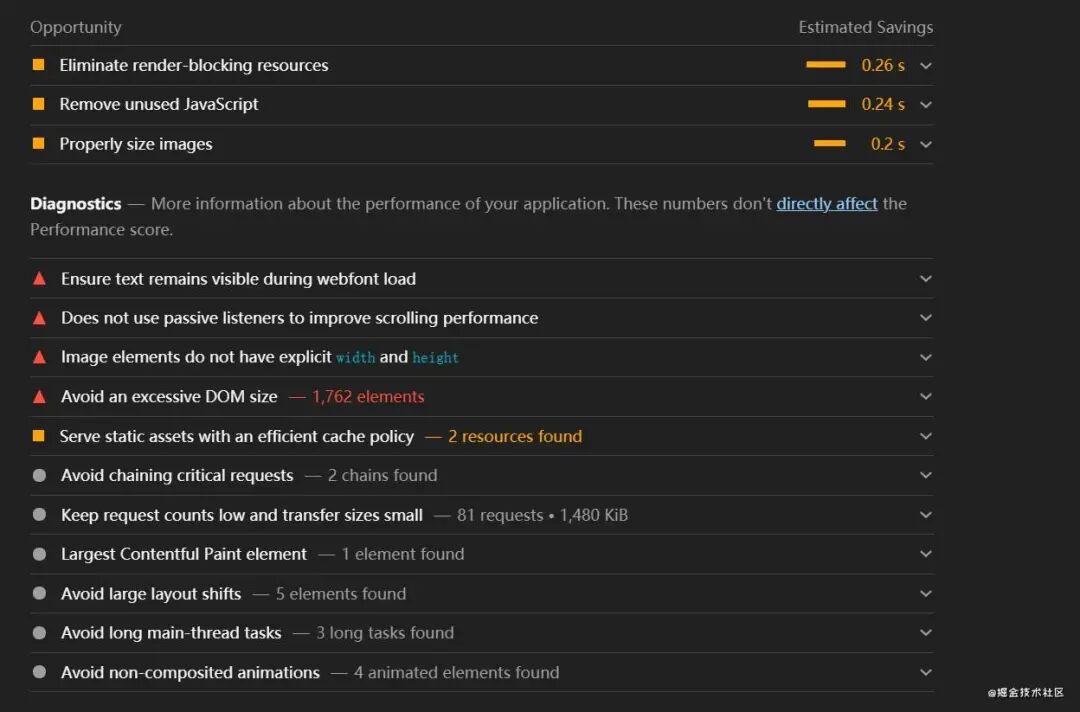
Task: Expand the Remove unused JavaScript chevron
Action: 926,105
